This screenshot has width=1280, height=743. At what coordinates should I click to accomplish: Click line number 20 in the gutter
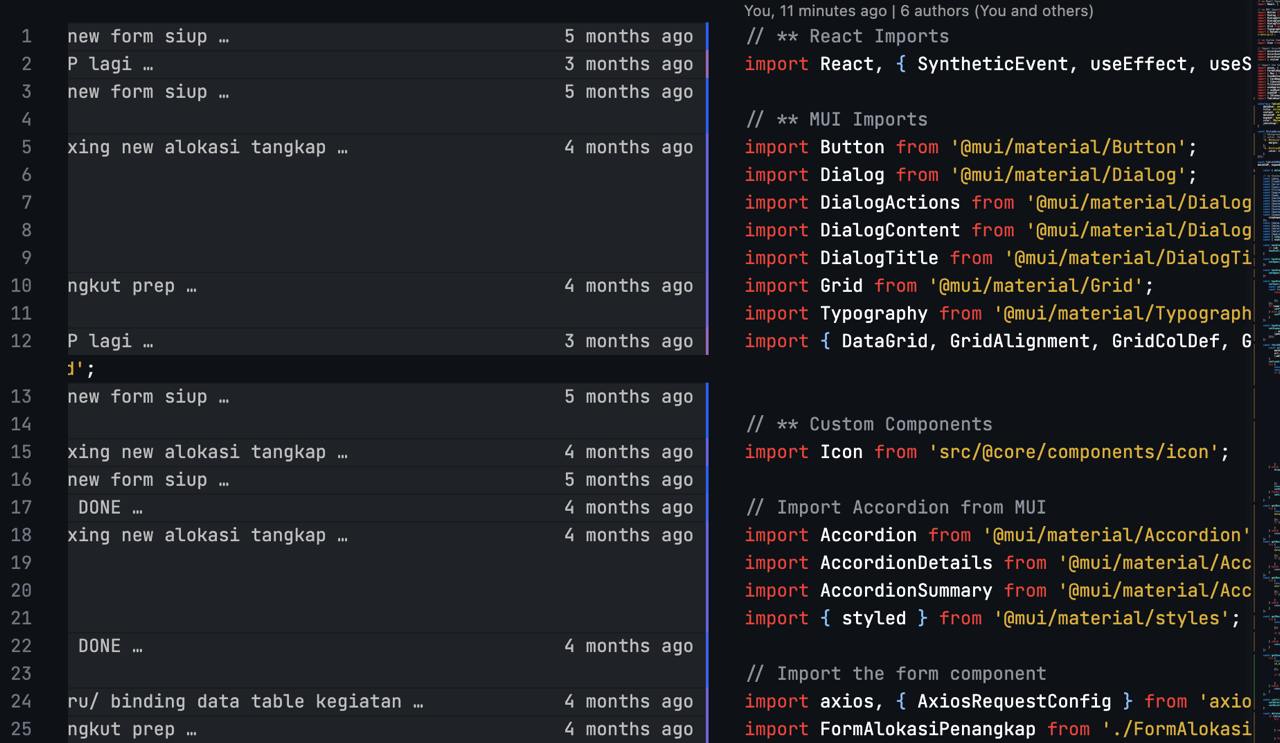[x=21, y=591]
